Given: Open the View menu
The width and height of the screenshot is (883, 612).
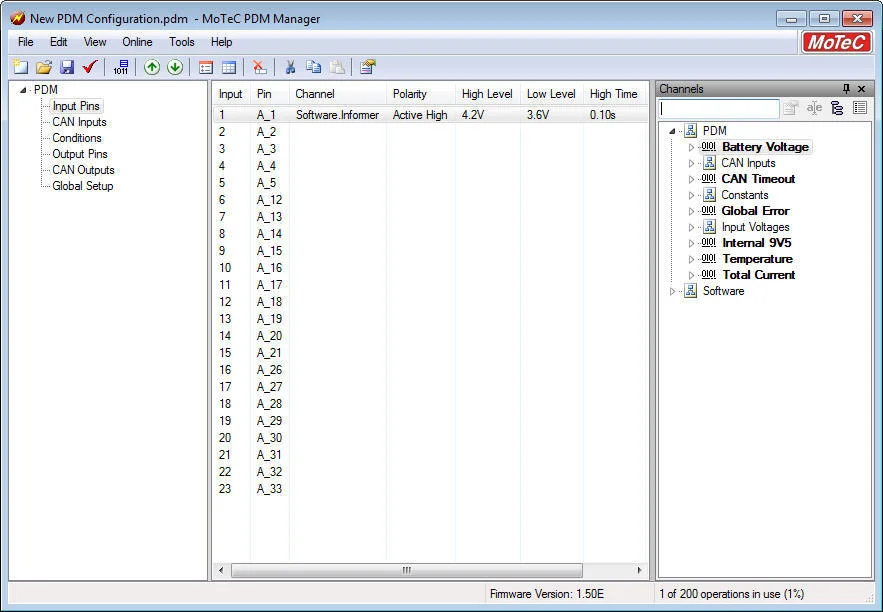Looking at the screenshot, I should coord(95,42).
